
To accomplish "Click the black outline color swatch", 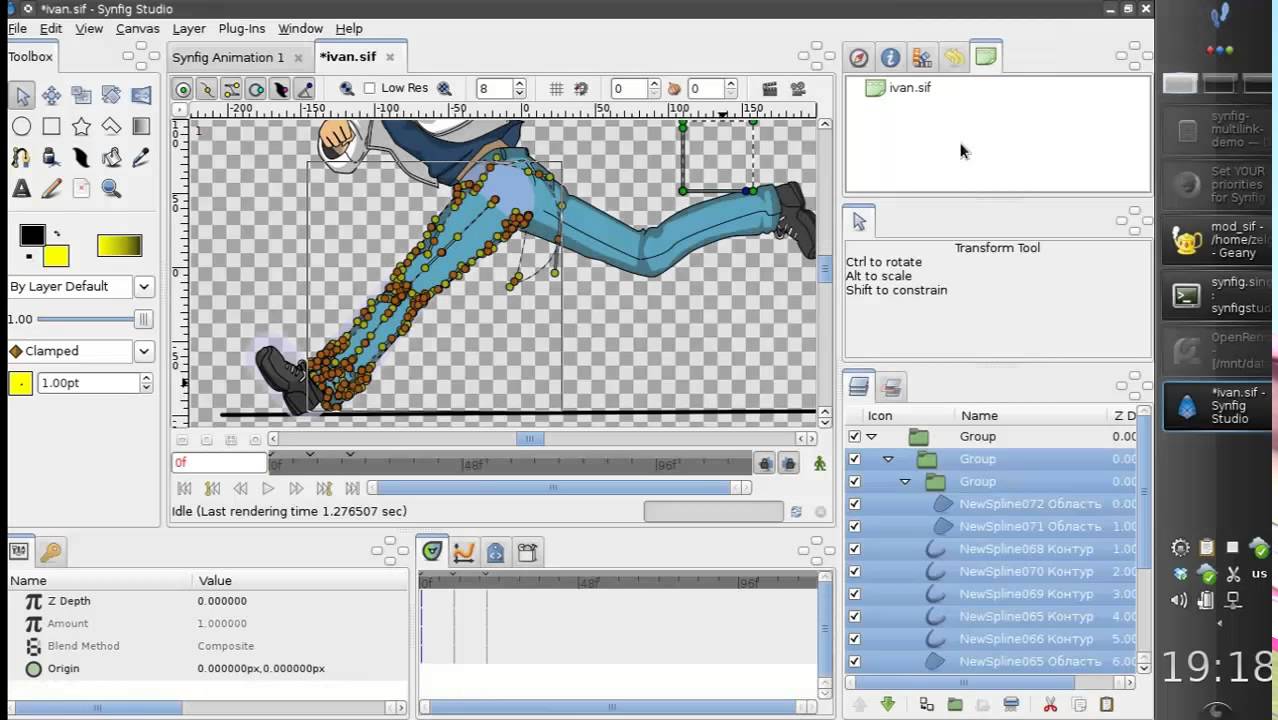I will 32,235.
